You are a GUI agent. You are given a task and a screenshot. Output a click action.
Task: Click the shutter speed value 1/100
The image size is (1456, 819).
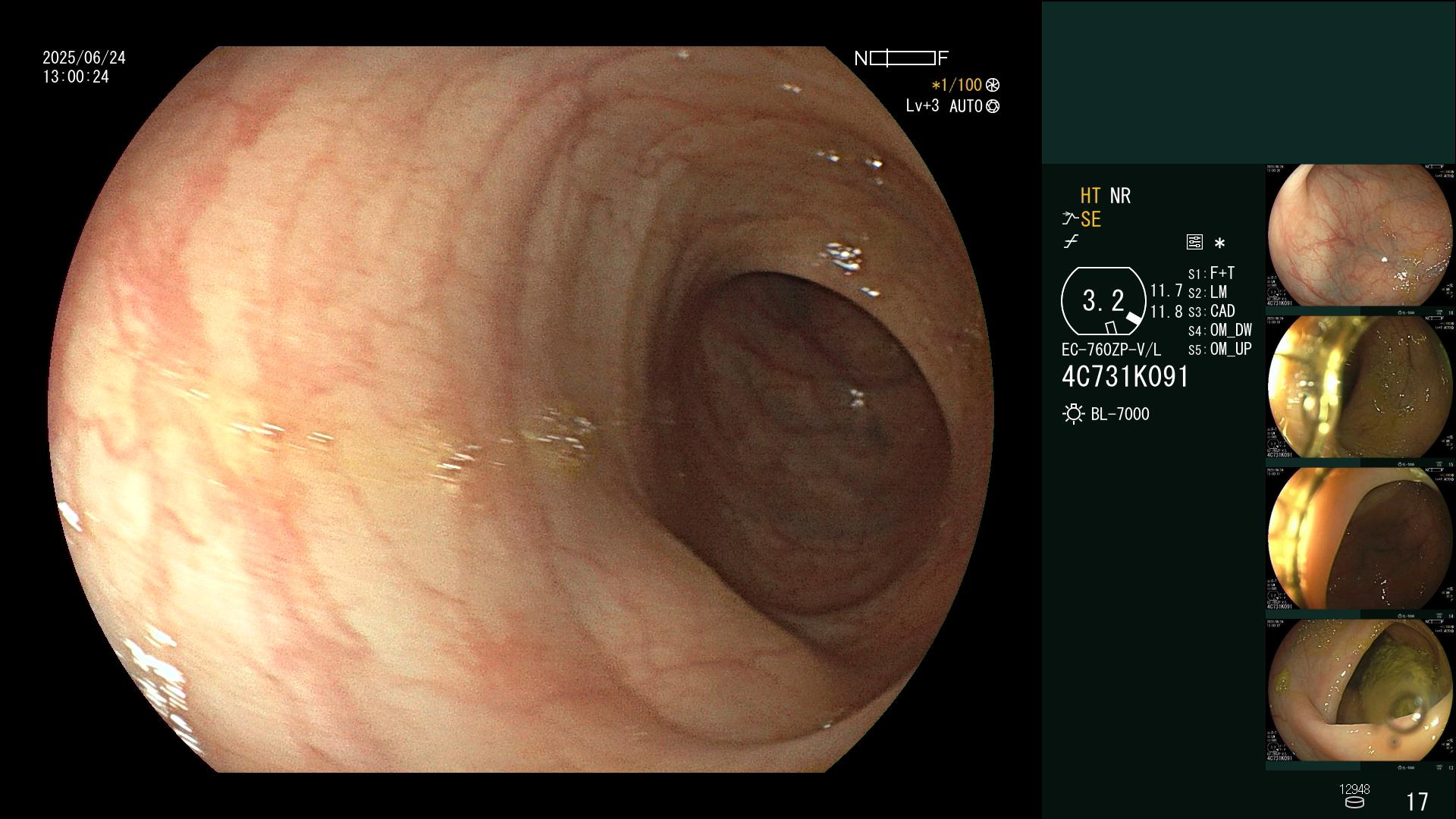point(957,85)
